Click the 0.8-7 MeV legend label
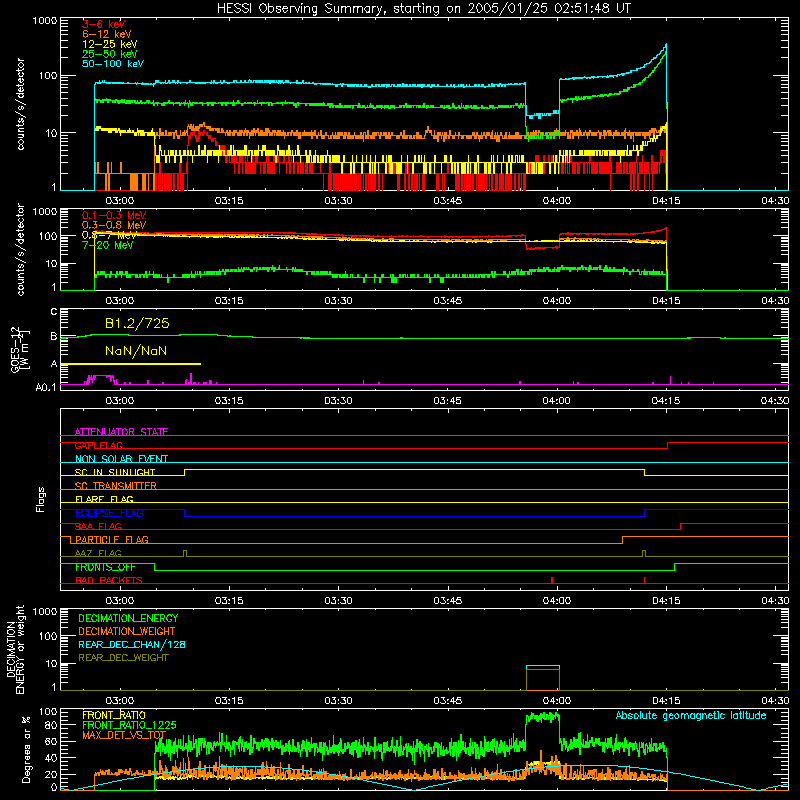 click(109, 235)
